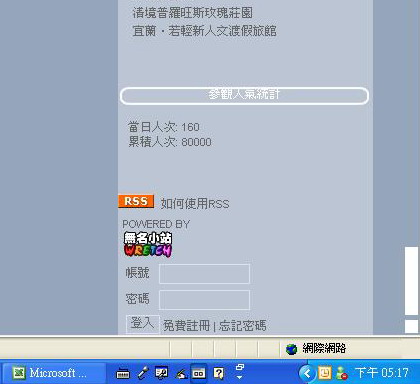This screenshot has width=420, height=384.
Task: Click the keyboard icon on the language bar
Action: coord(122,374)
